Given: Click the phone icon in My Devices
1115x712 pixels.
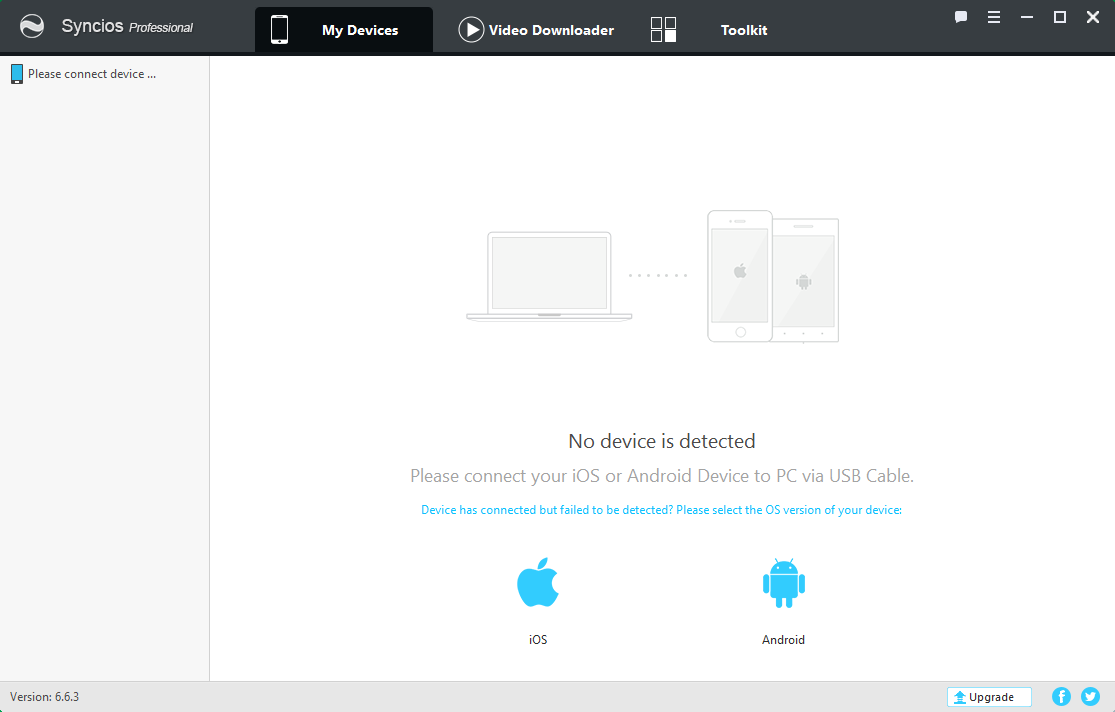Looking at the screenshot, I should 279,30.
